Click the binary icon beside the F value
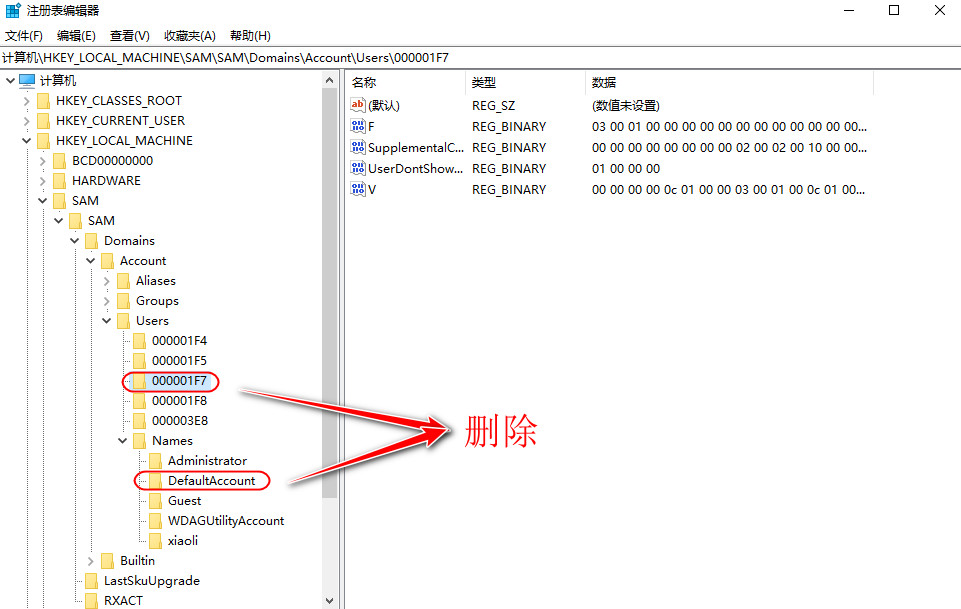This screenshot has height=609, width=961. point(358,126)
